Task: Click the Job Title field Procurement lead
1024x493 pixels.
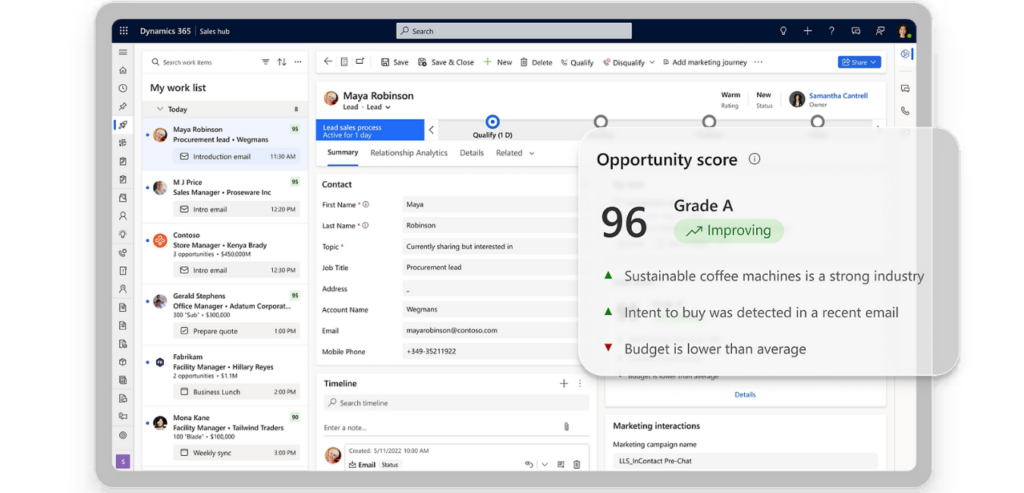Action: (x=490, y=267)
